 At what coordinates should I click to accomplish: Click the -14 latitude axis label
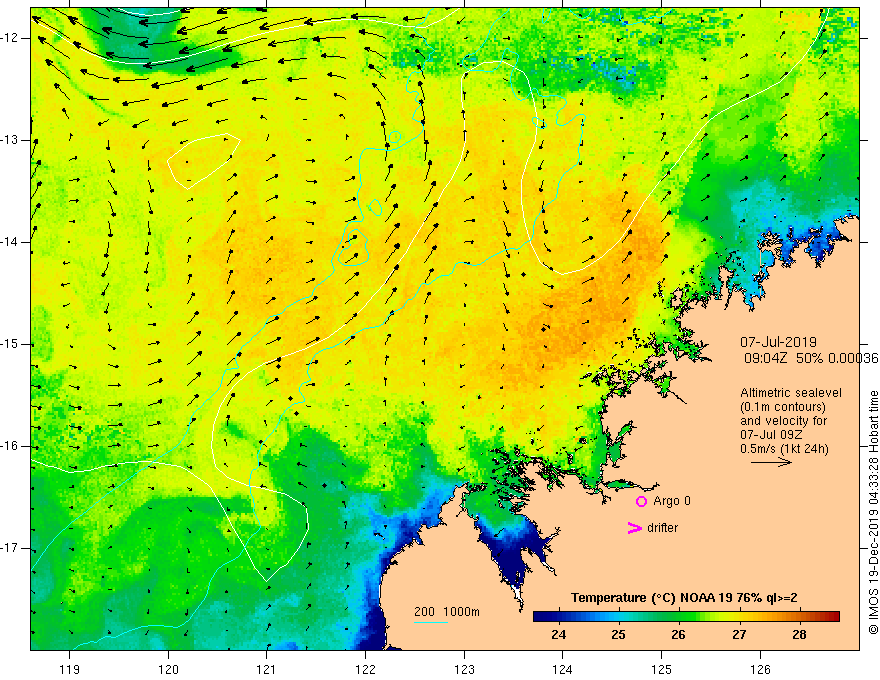(11, 242)
